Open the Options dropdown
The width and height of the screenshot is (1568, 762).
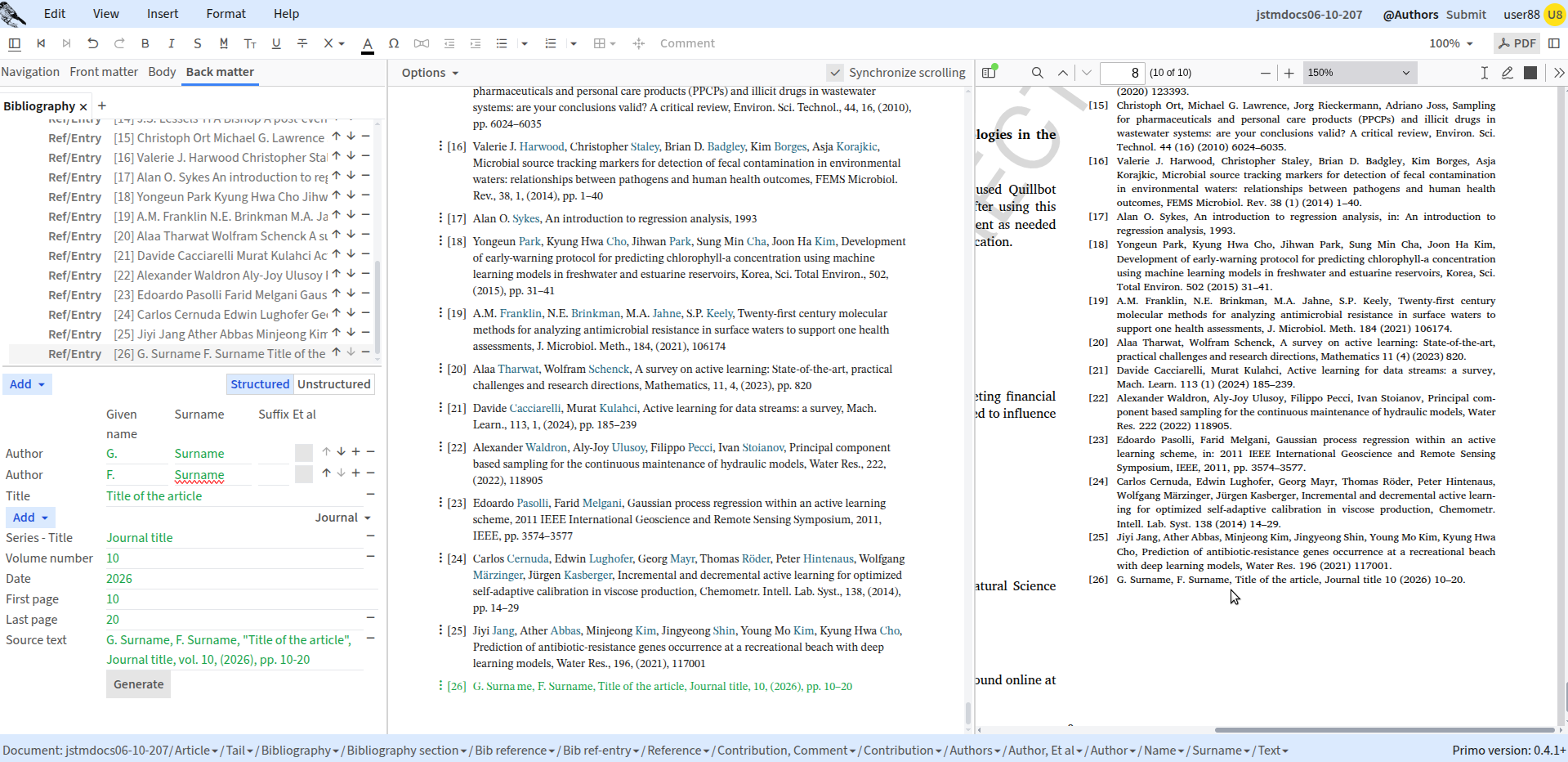point(430,73)
